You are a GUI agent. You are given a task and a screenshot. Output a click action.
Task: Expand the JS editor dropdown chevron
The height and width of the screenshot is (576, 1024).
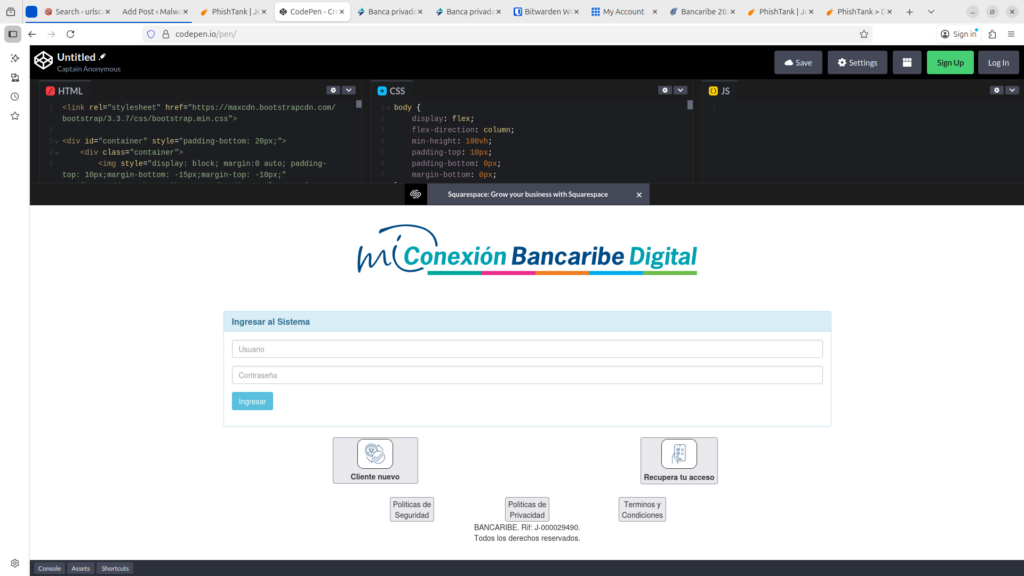(x=1012, y=90)
